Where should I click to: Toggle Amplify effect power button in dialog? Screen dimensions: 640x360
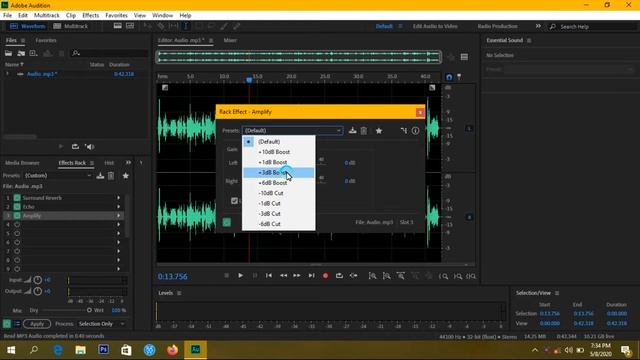tap(227, 222)
